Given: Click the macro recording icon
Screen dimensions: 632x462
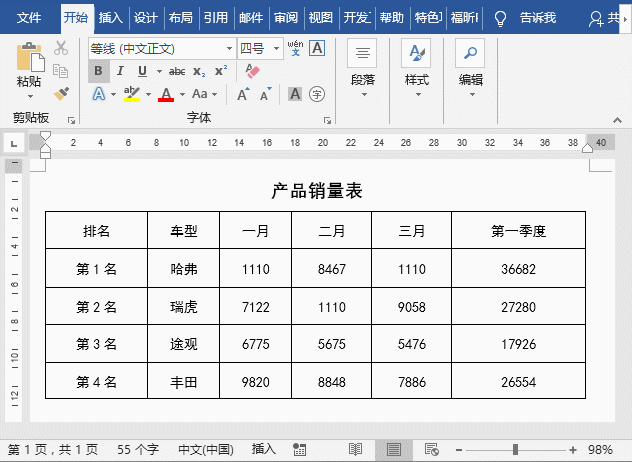Looking at the screenshot, I should [299, 450].
